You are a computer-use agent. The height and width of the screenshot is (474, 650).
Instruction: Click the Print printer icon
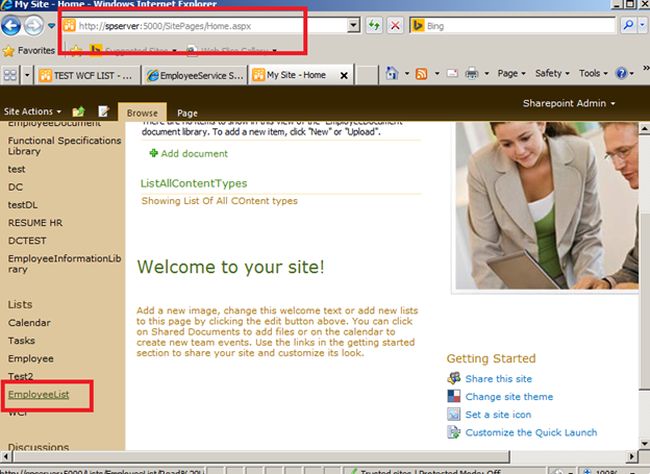[x=471, y=73]
